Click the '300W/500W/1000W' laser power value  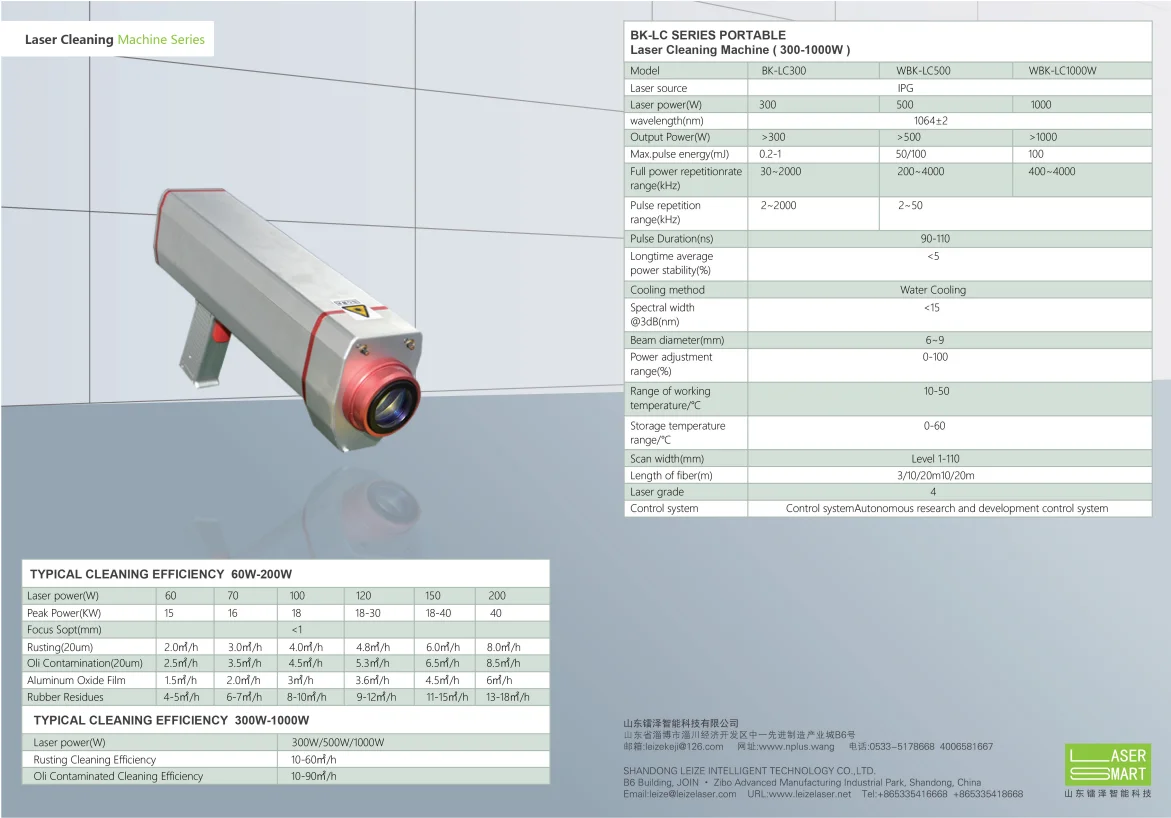[x=338, y=743]
